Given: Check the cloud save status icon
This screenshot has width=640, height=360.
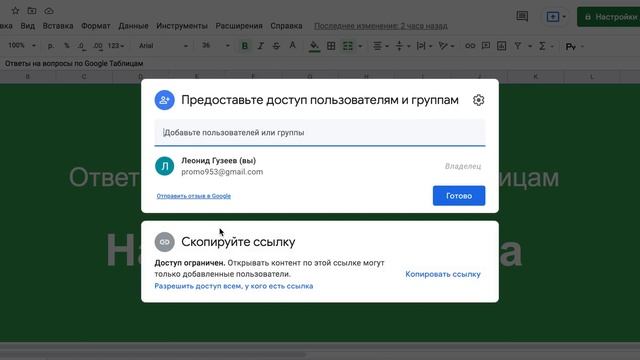Looking at the screenshot, I should pos(49,11).
